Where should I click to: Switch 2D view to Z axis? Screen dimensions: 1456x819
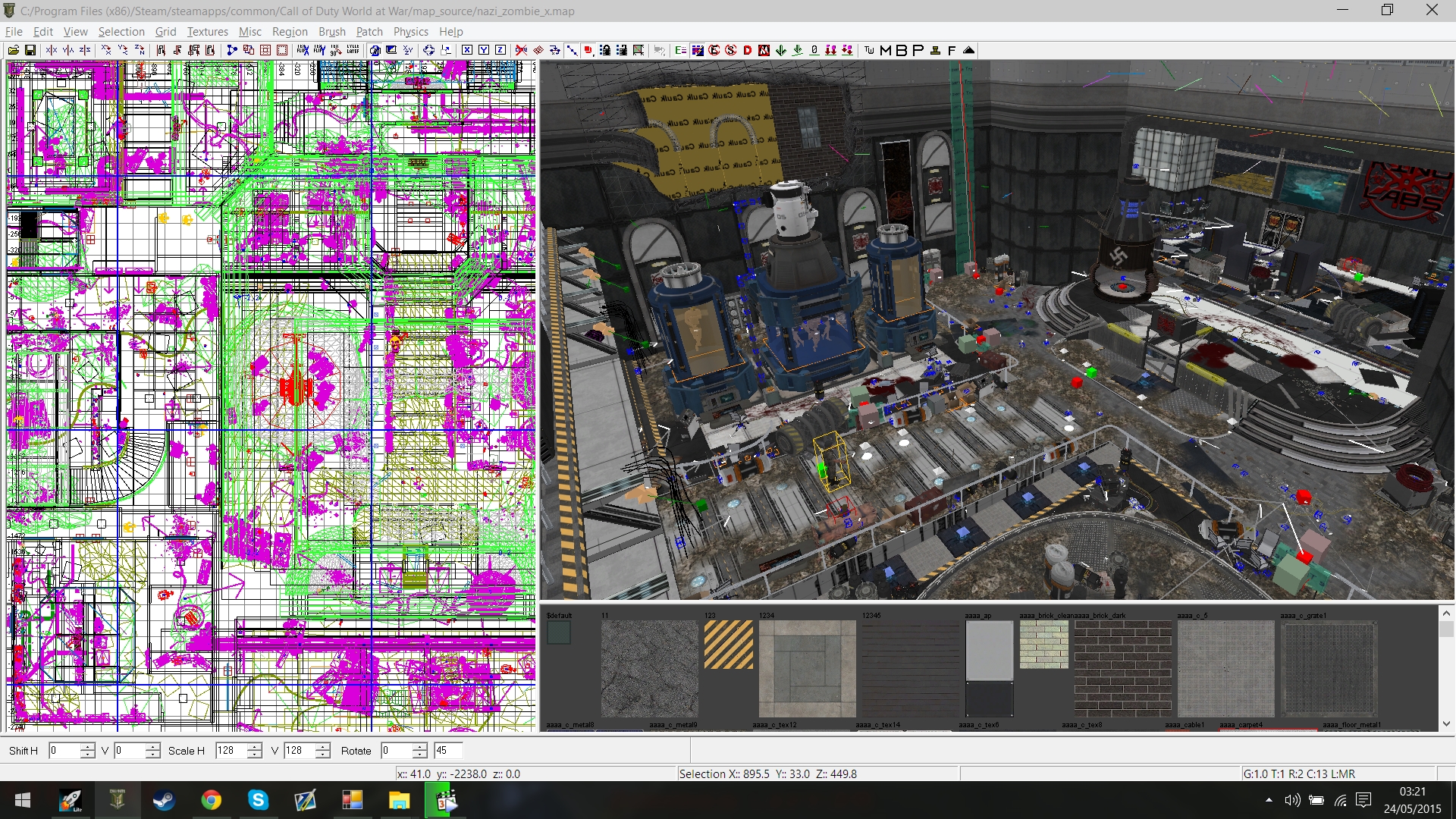(x=500, y=50)
